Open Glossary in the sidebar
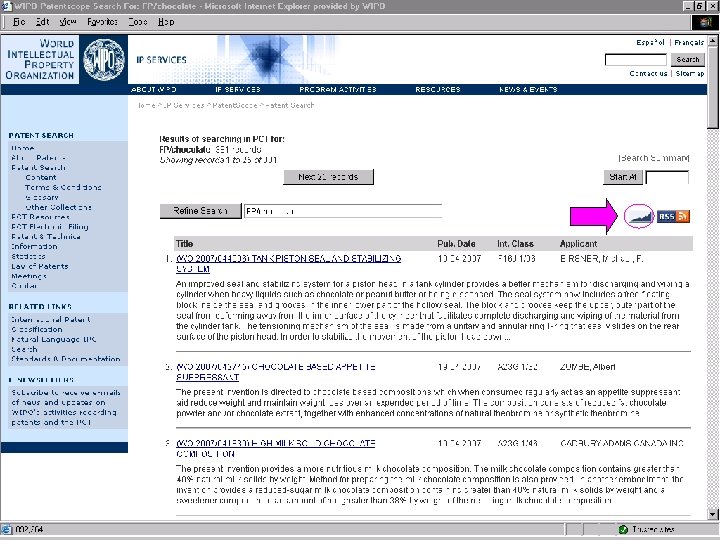The width and height of the screenshot is (720, 540). 42,197
